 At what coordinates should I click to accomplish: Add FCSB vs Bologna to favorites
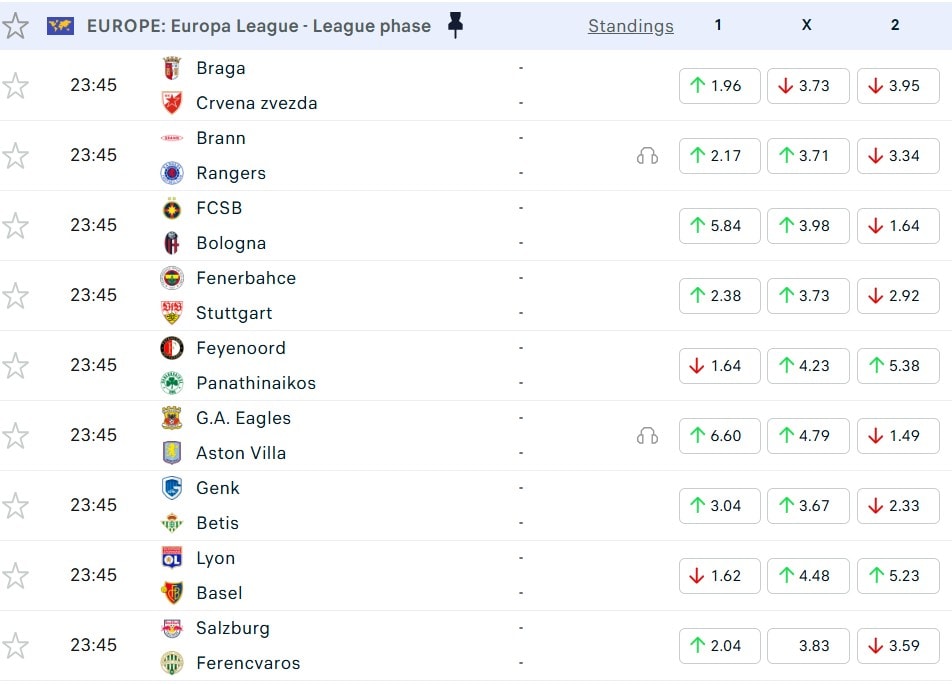15,226
